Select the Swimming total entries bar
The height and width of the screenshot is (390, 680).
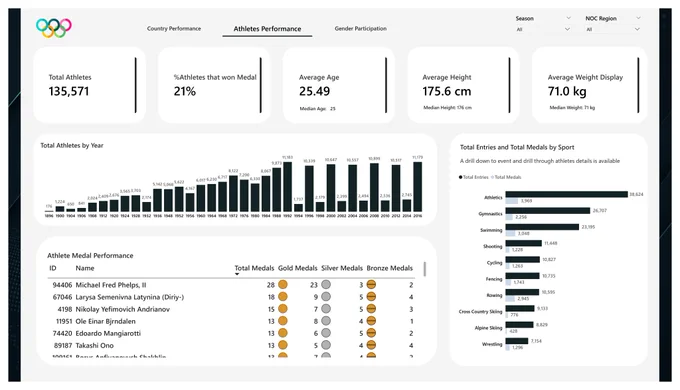point(542,227)
